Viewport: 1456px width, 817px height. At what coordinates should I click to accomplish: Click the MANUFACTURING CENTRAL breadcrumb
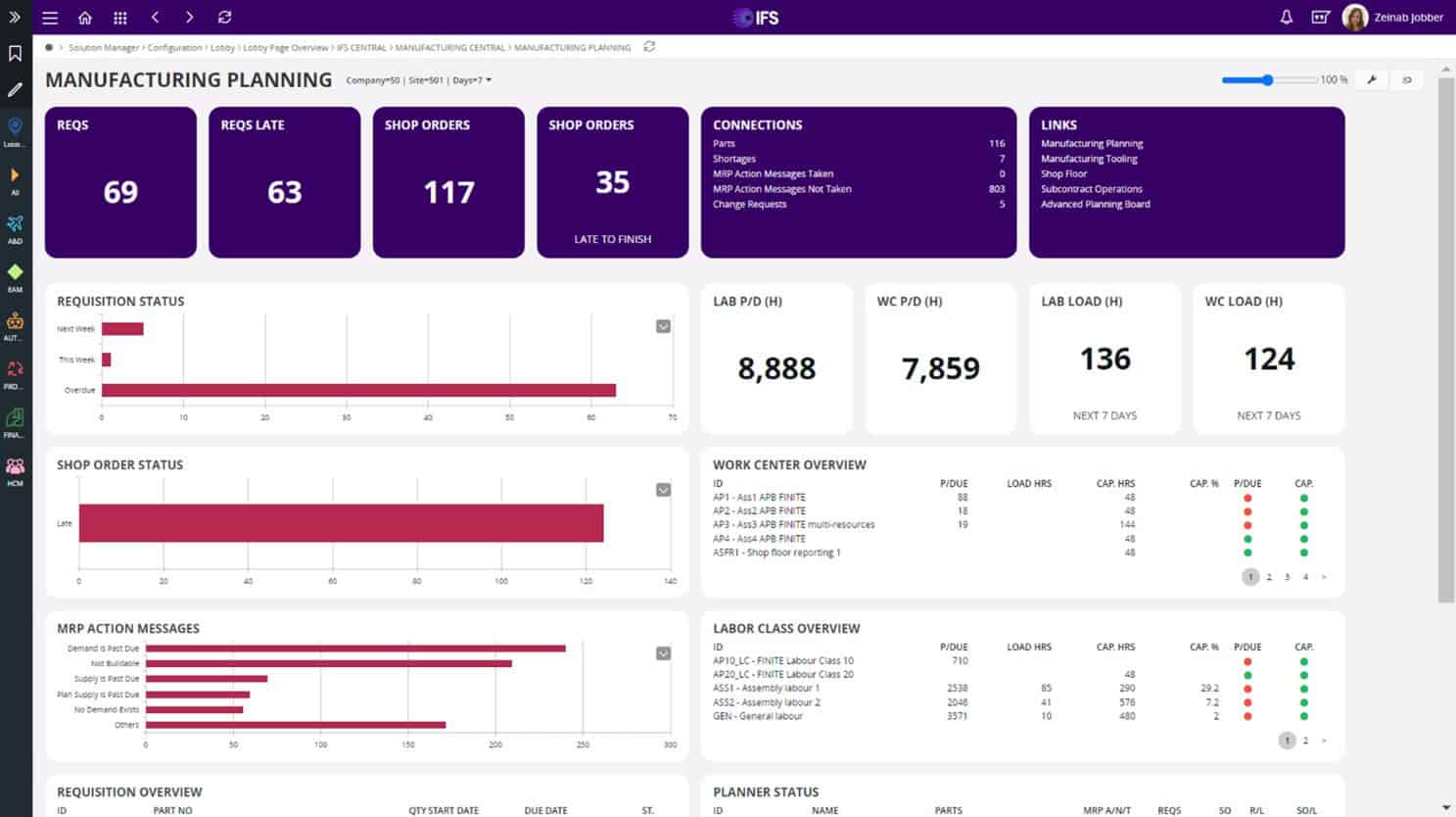[449, 48]
